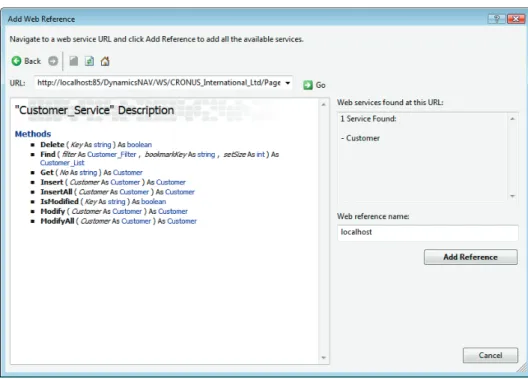
Task: Open the int type link on Find line
Action: [x=261, y=154]
